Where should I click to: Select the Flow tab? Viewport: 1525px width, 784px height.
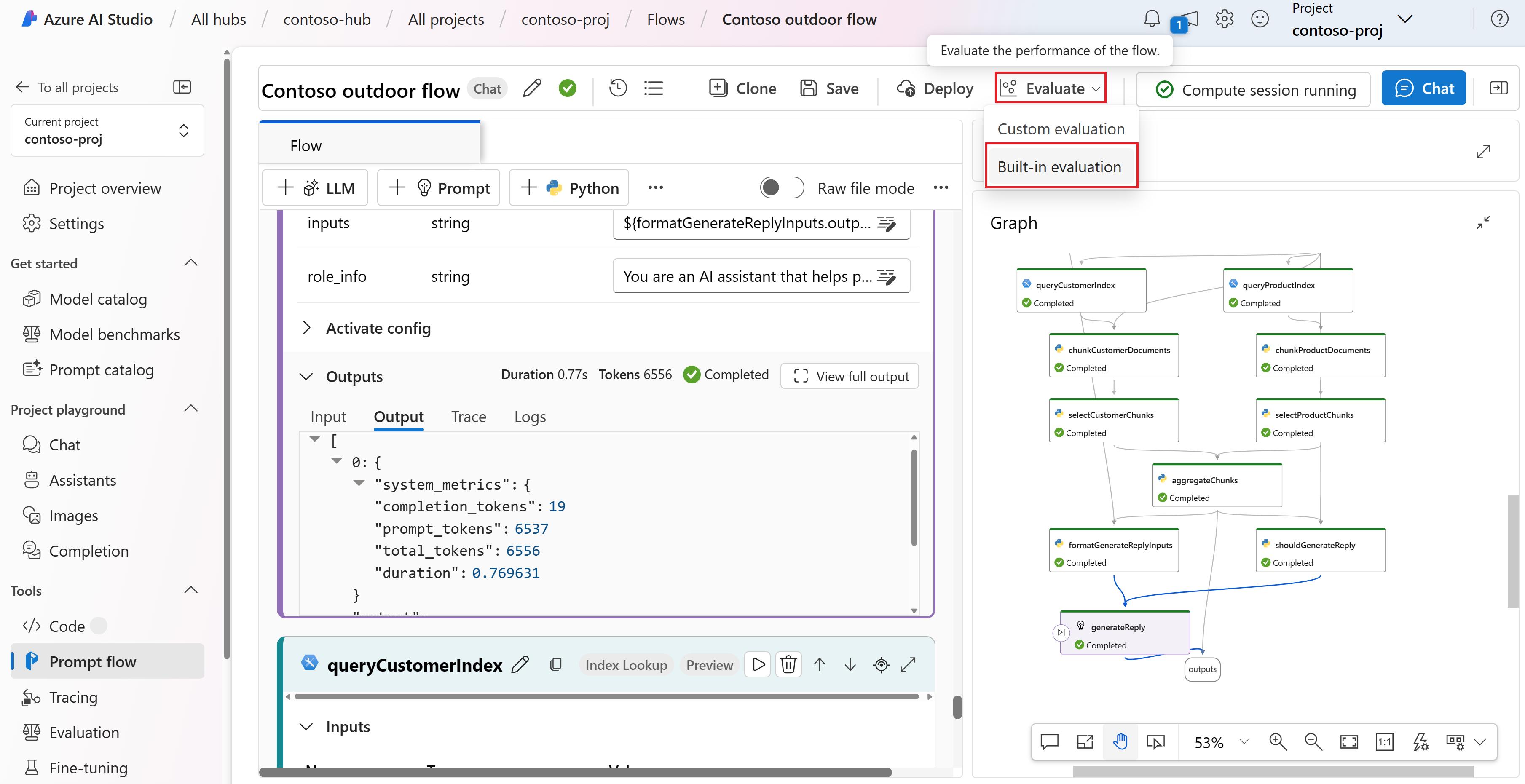[x=370, y=143]
